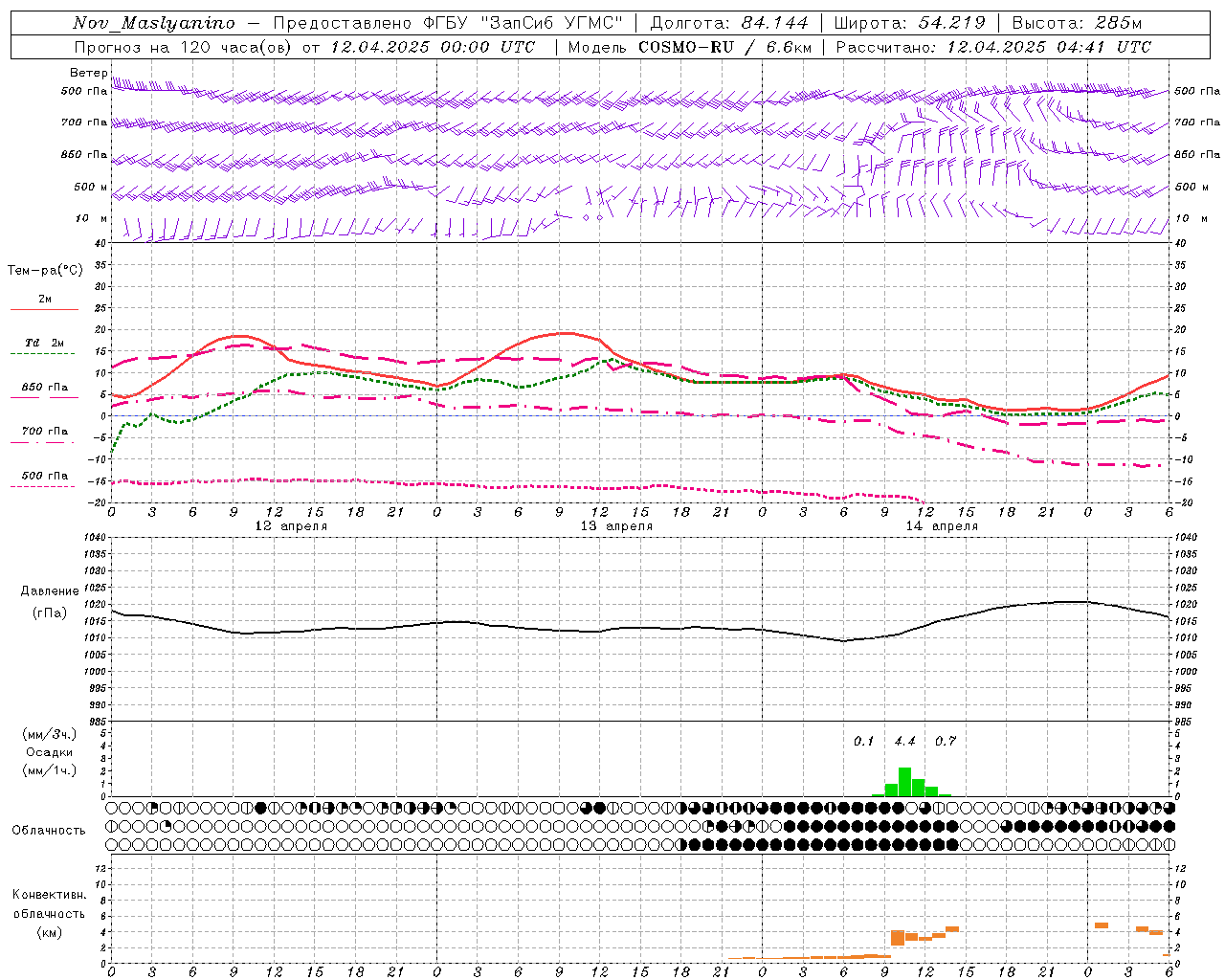Click the 10 м wind level label on the left
The height and width of the screenshot is (980, 1225).
tap(92, 218)
